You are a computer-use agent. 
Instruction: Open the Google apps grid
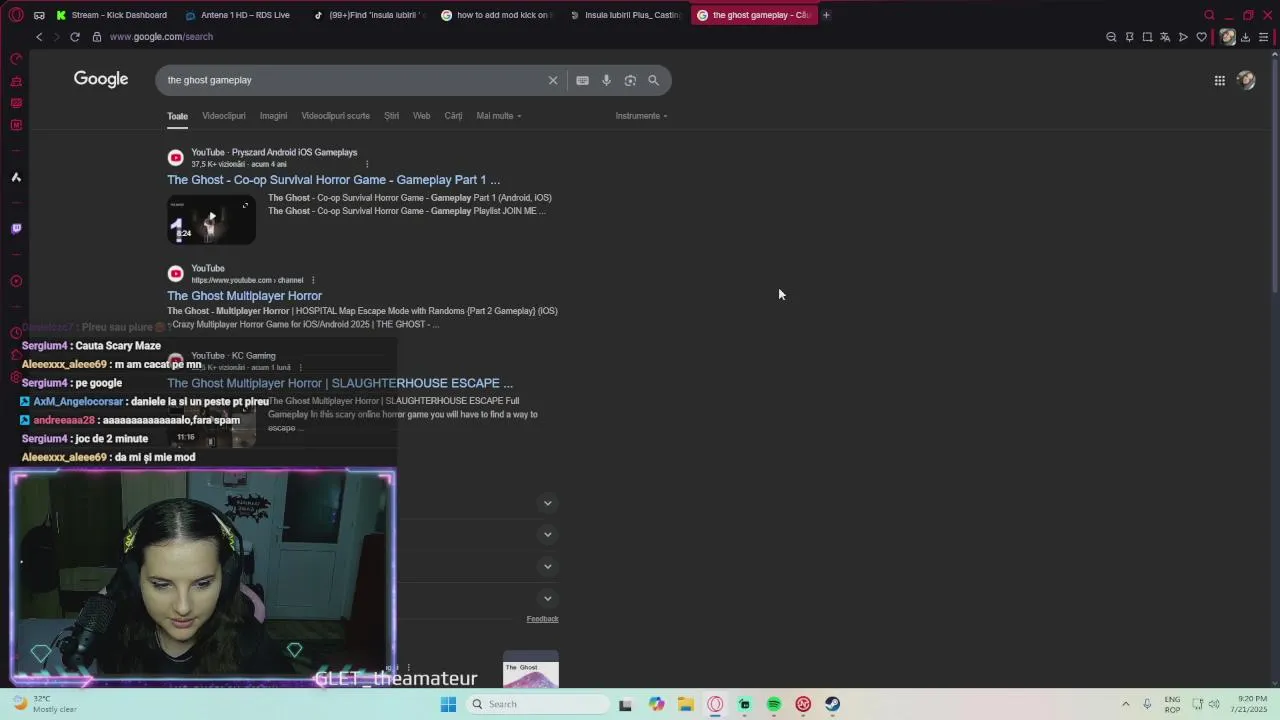(x=1219, y=80)
